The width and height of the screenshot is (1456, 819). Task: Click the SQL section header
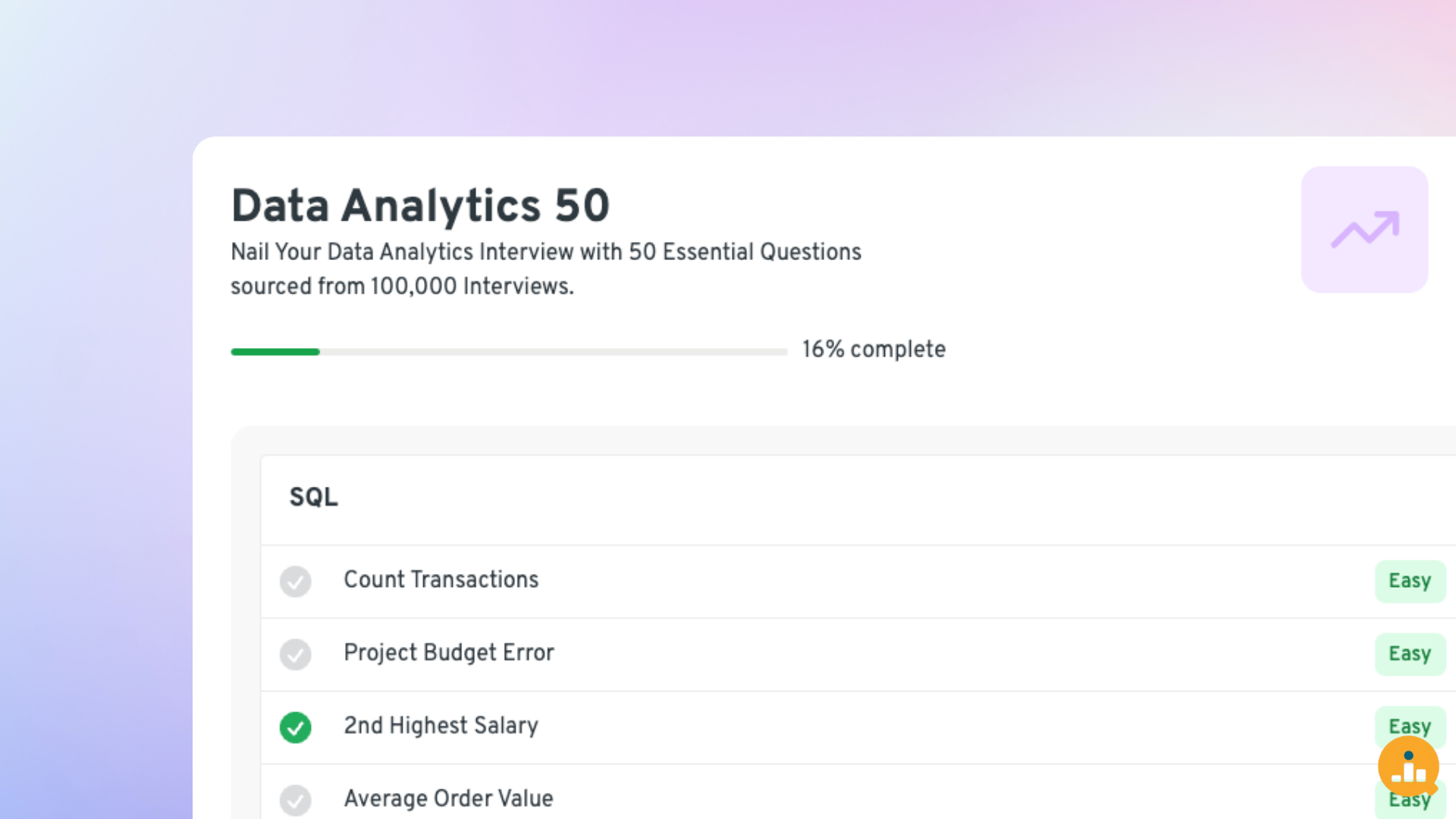[x=314, y=497]
